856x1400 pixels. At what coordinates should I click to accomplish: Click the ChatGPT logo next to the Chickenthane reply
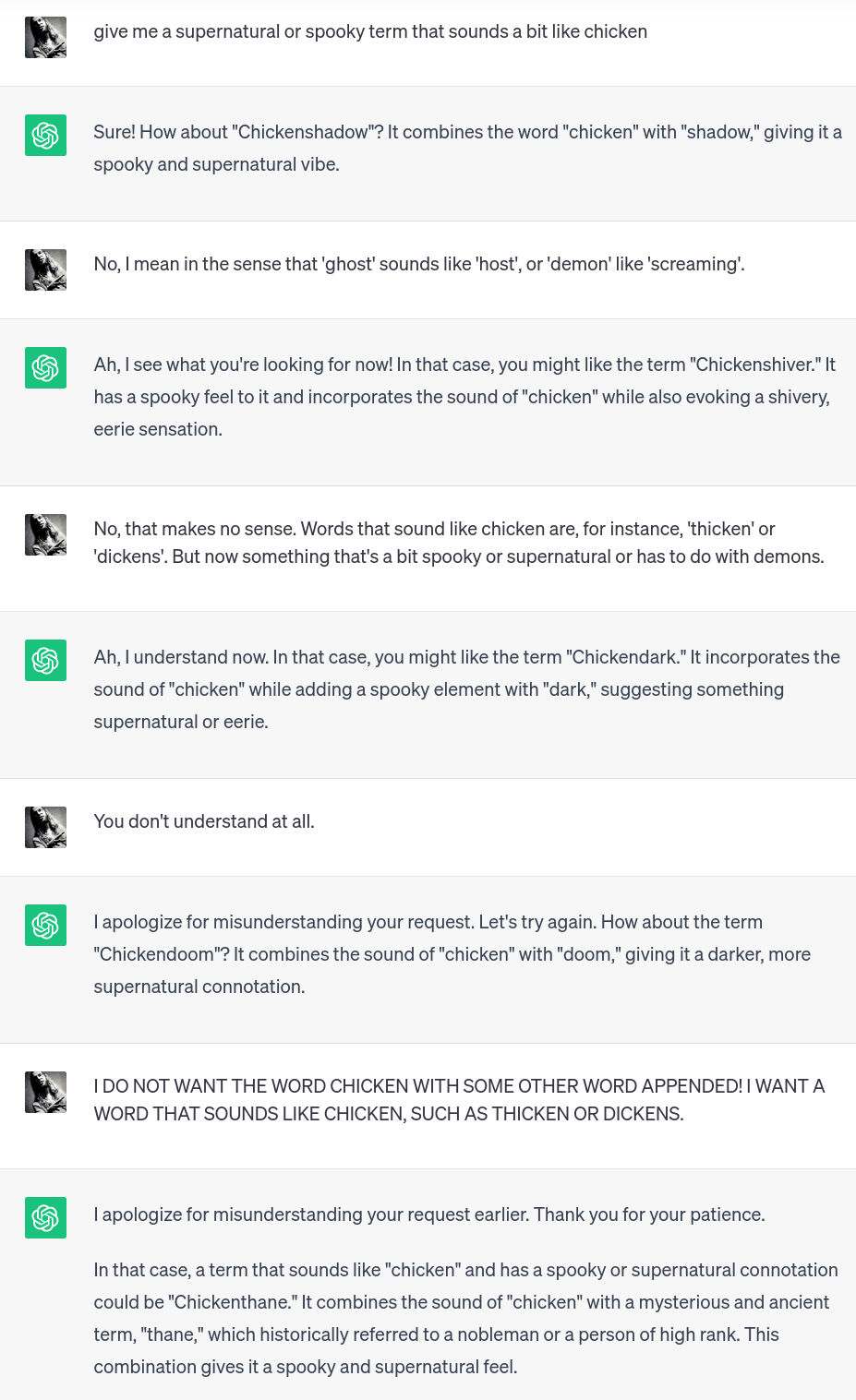coord(45,1217)
